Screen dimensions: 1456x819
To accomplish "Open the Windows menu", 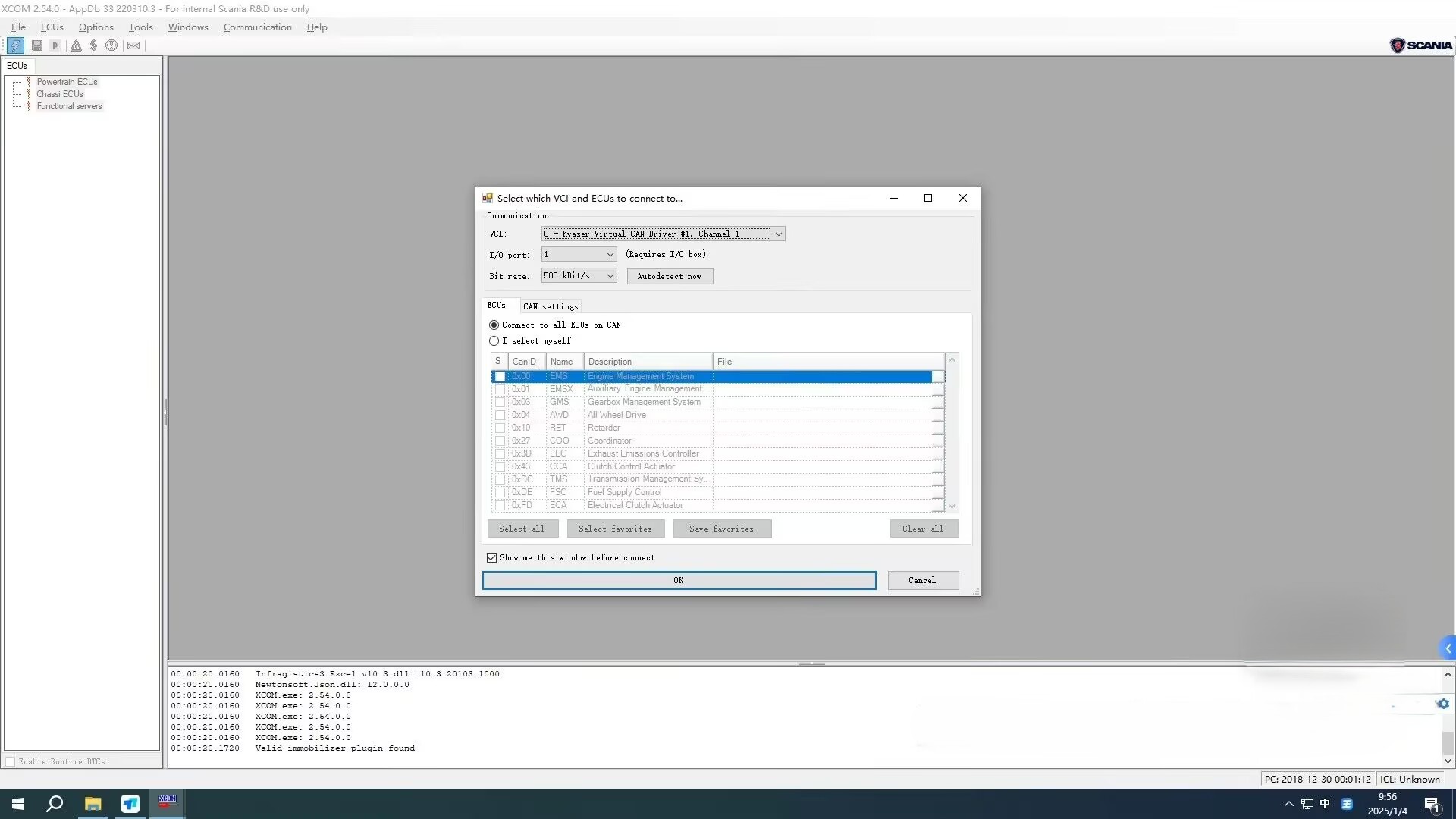I will tap(188, 27).
